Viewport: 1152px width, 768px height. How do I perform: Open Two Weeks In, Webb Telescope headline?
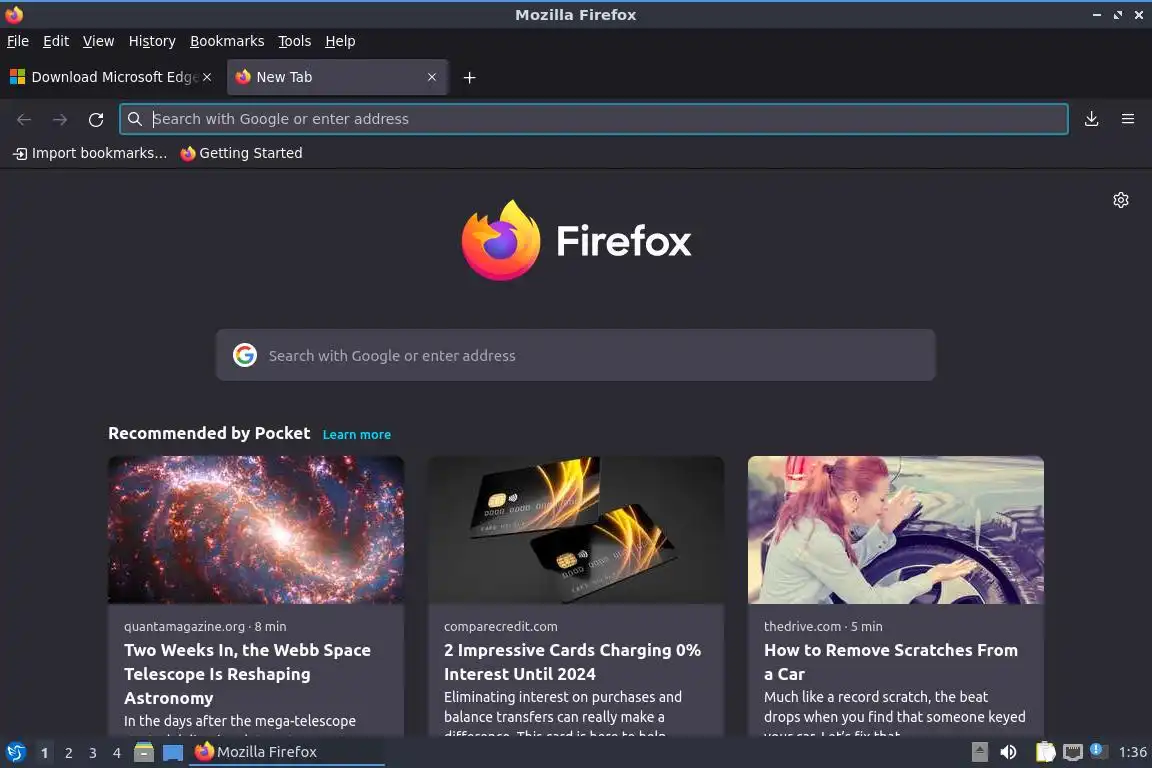pyautogui.click(x=248, y=674)
